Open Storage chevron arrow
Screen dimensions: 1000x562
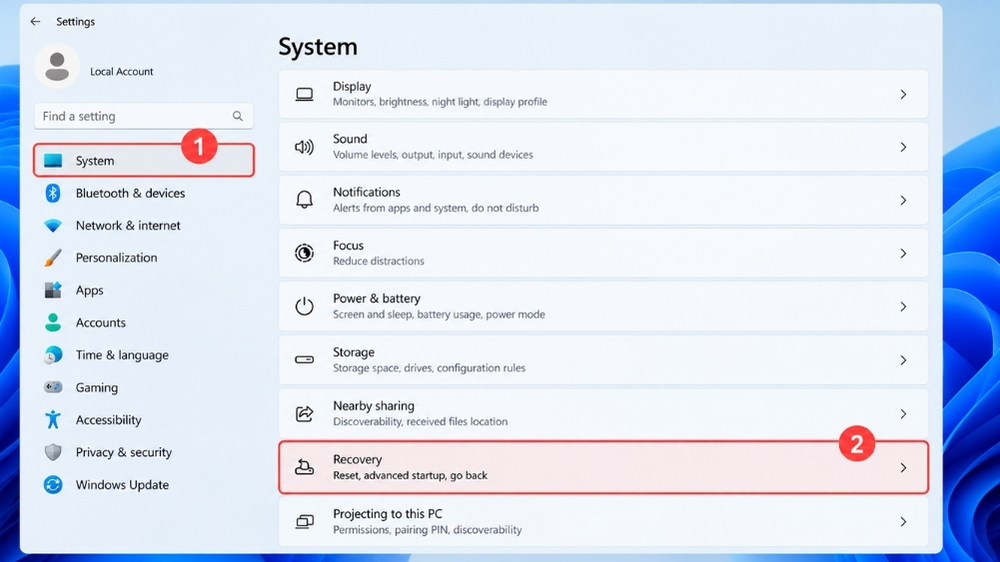point(903,360)
